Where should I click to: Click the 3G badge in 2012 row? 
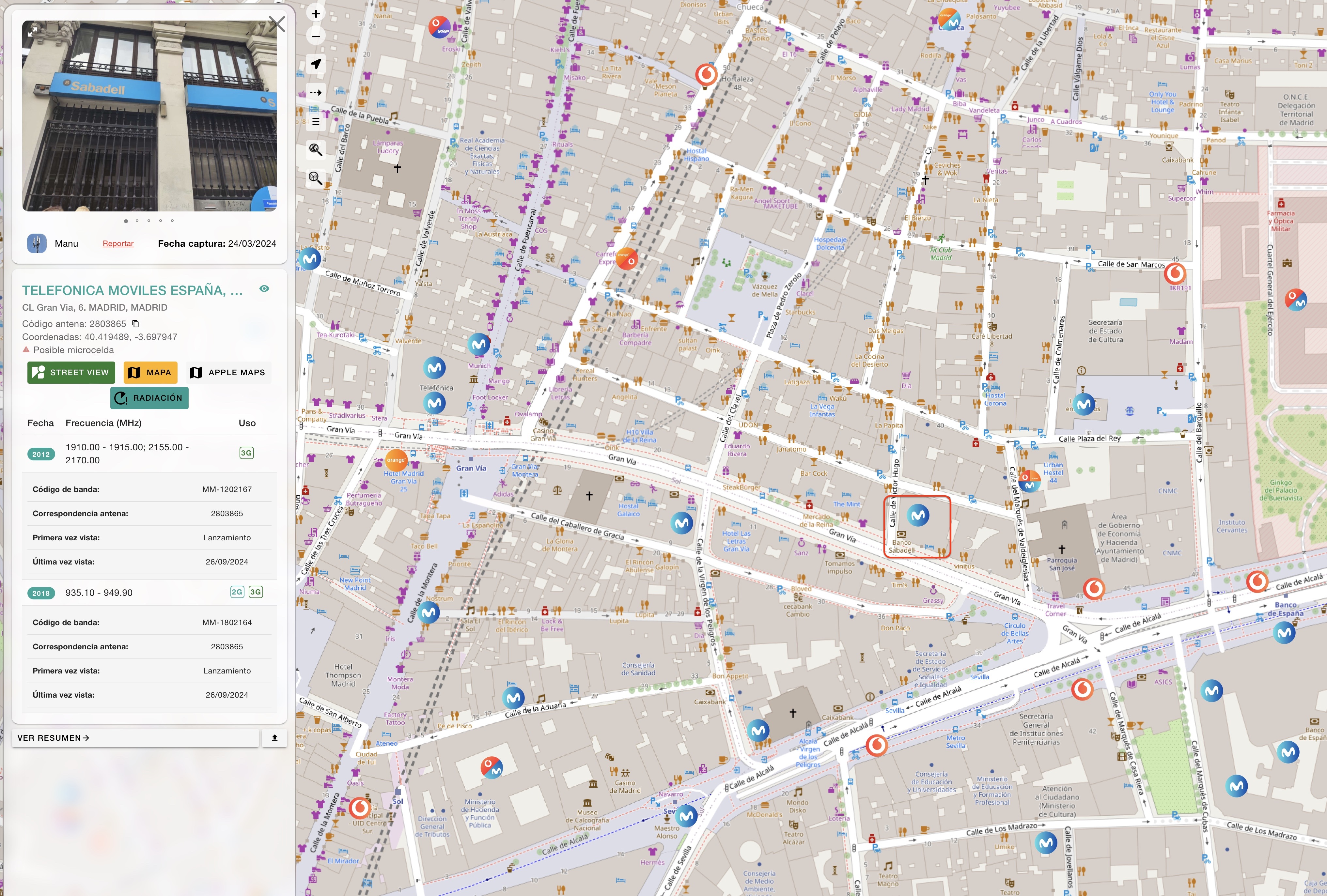(x=246, y=453)
